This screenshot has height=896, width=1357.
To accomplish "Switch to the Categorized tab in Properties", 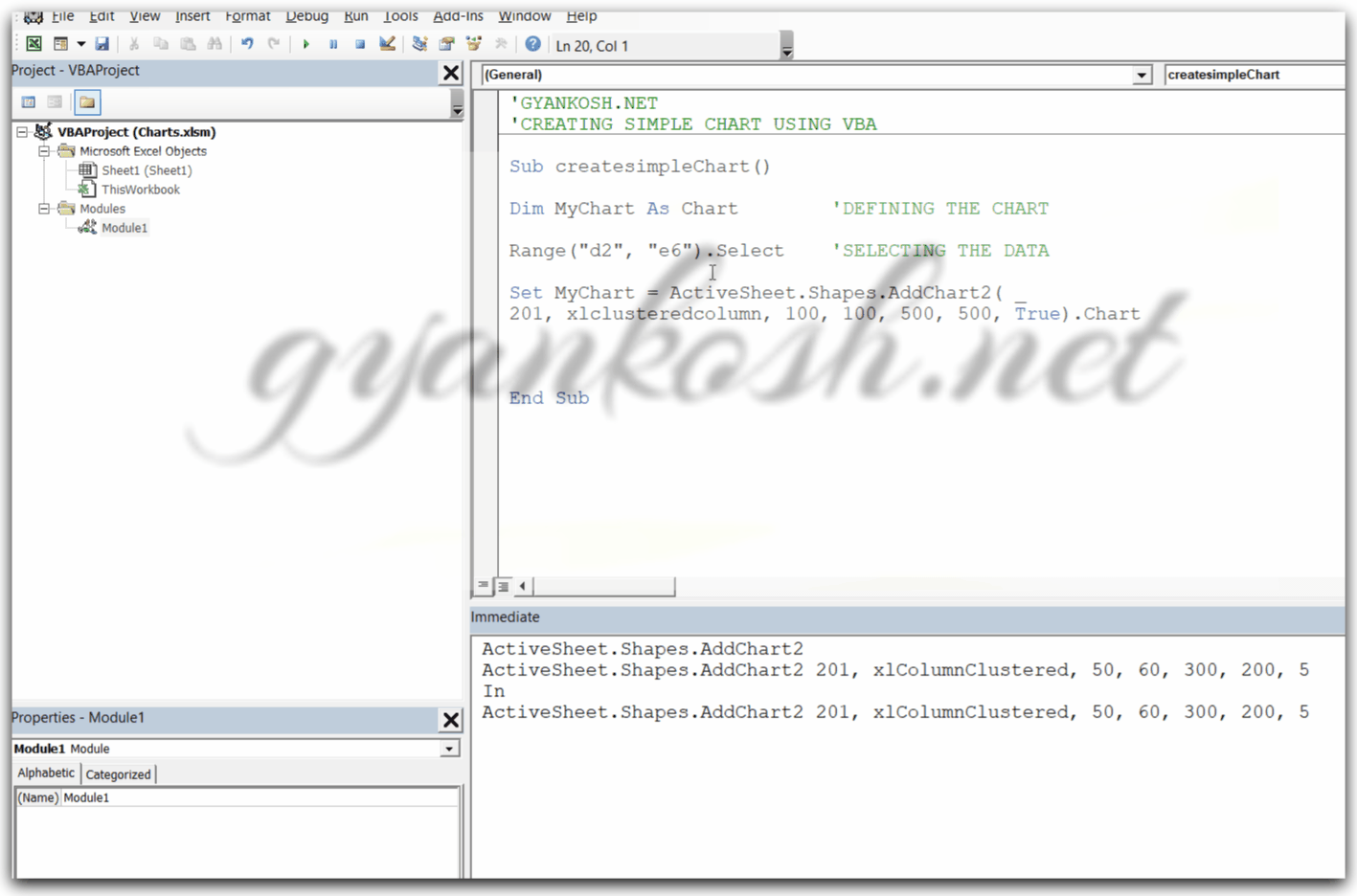I will (118, 773).
